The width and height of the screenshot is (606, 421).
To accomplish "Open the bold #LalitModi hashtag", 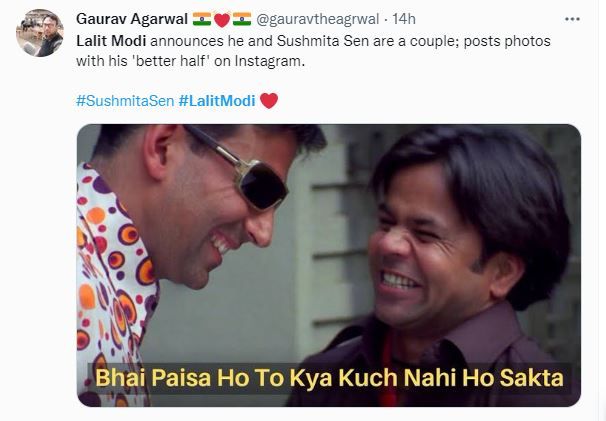I will tap(217, 101).
